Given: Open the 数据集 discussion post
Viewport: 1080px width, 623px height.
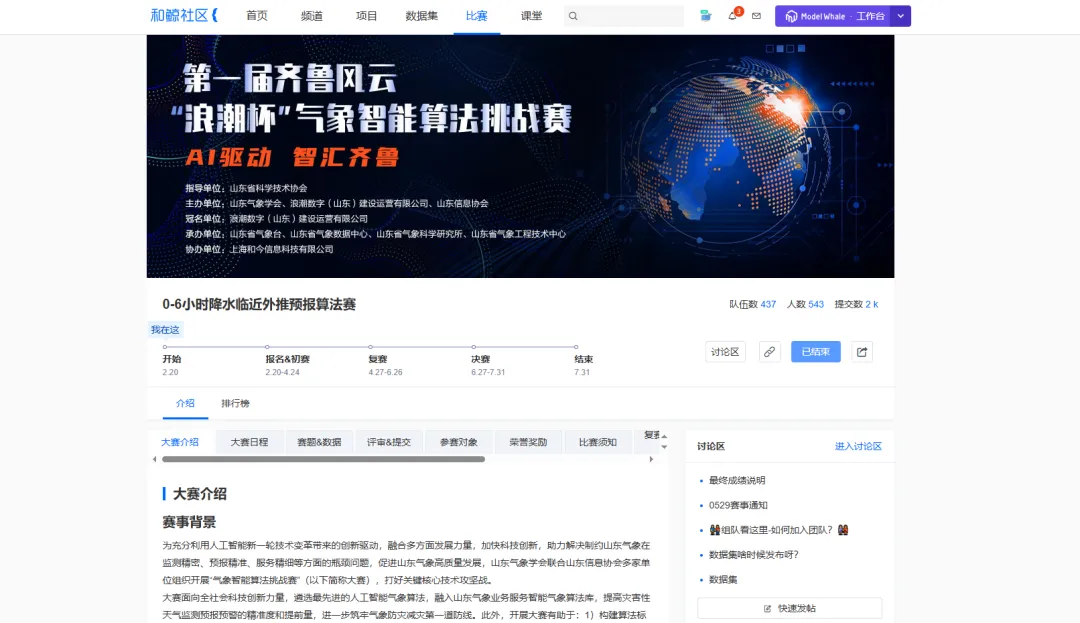Looking at the screenshot, I should click(723, 580).
